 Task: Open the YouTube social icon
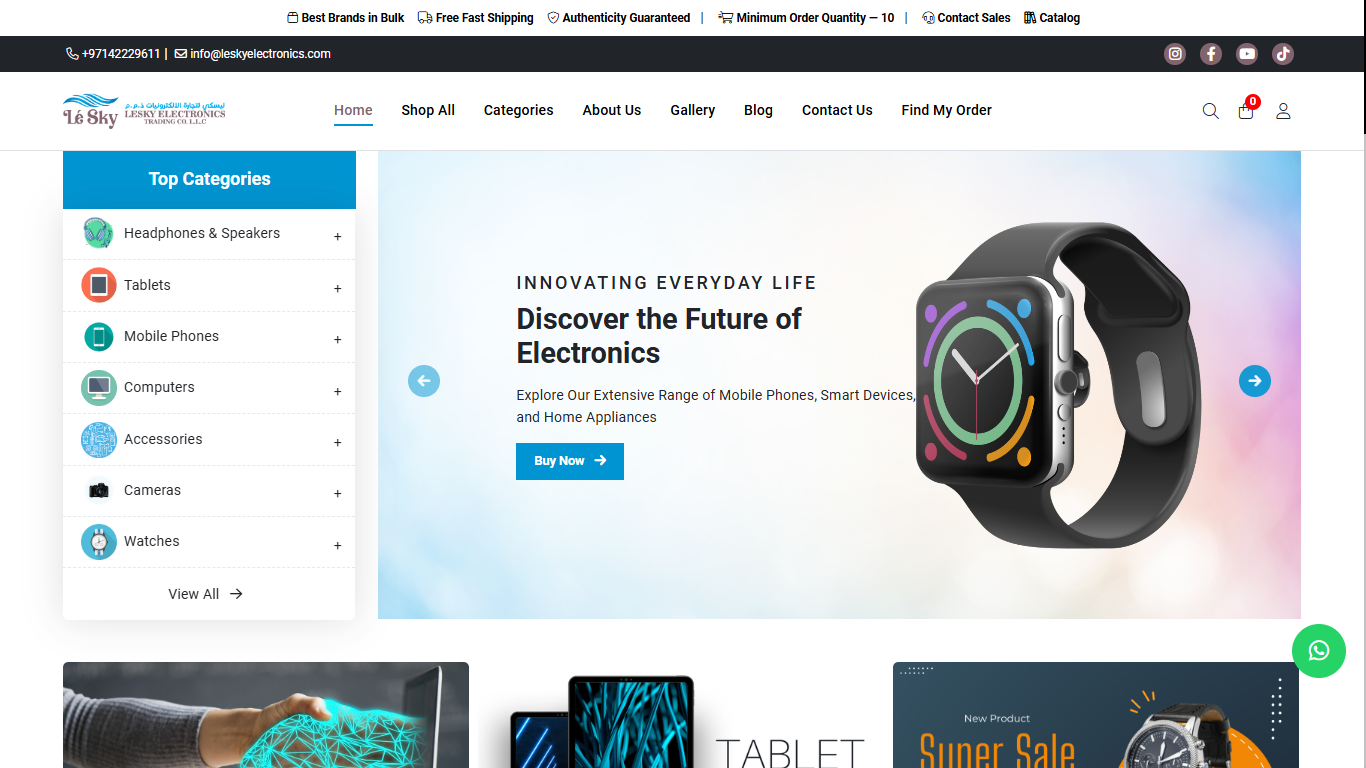point(1247,54)
